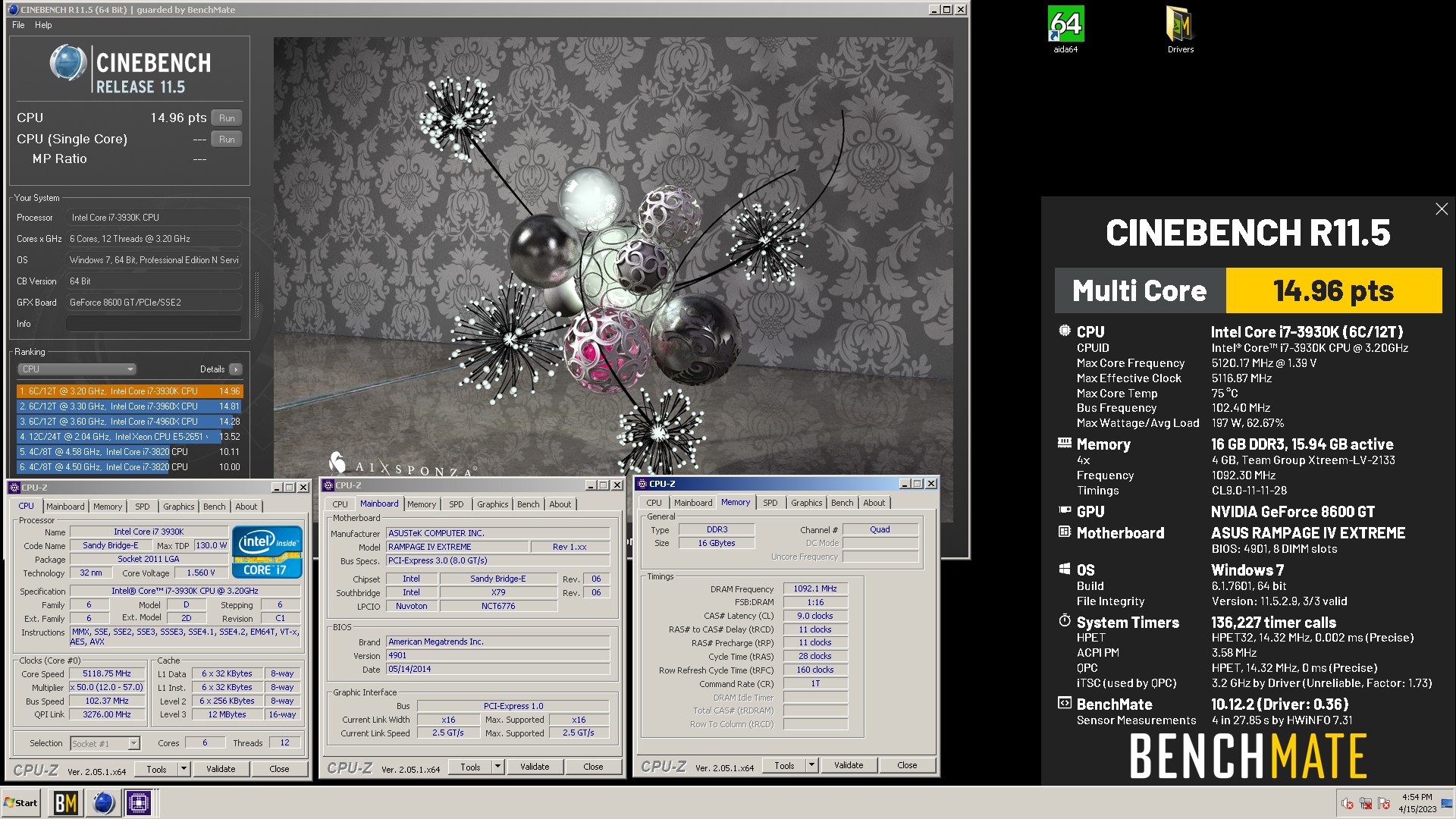Viewport: 1456px width, 819px height.
Task: Close the BenchMate result overlay
Action: 1442,209
